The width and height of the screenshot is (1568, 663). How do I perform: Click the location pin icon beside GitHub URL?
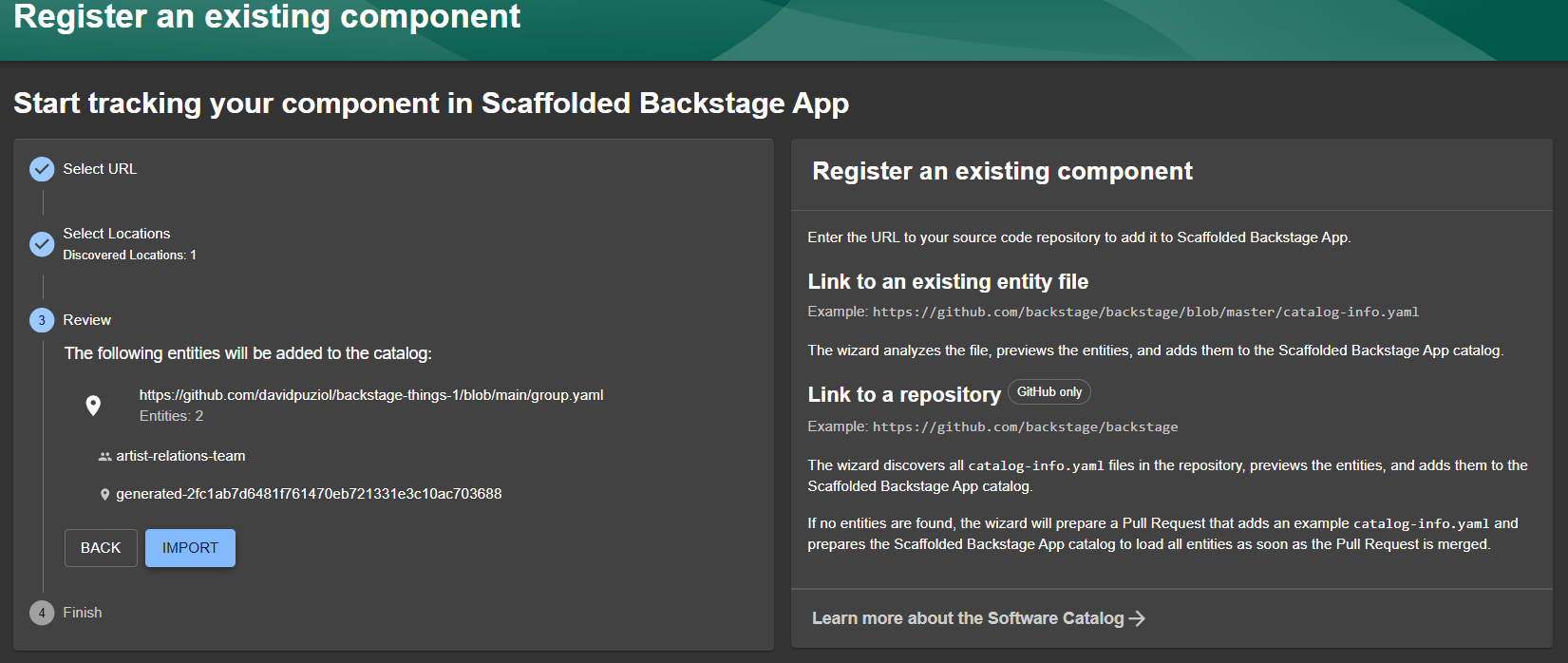point(93,406)
